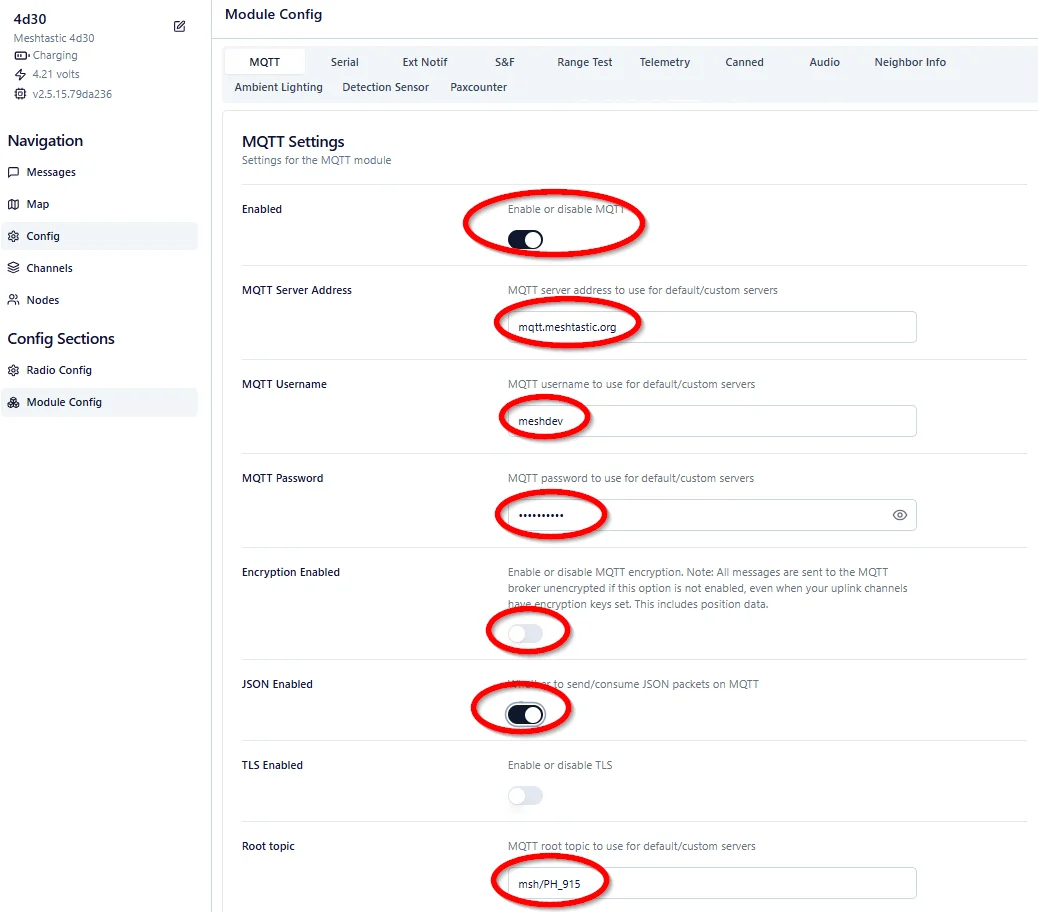Show the MQTT password with eye icon
Image resolution: width=1038 pixels, height=912 pixels.
900,515
